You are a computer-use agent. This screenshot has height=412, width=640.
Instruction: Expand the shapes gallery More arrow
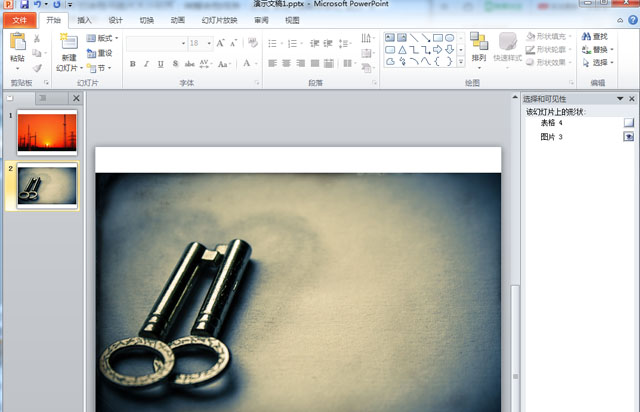point(461,62)
